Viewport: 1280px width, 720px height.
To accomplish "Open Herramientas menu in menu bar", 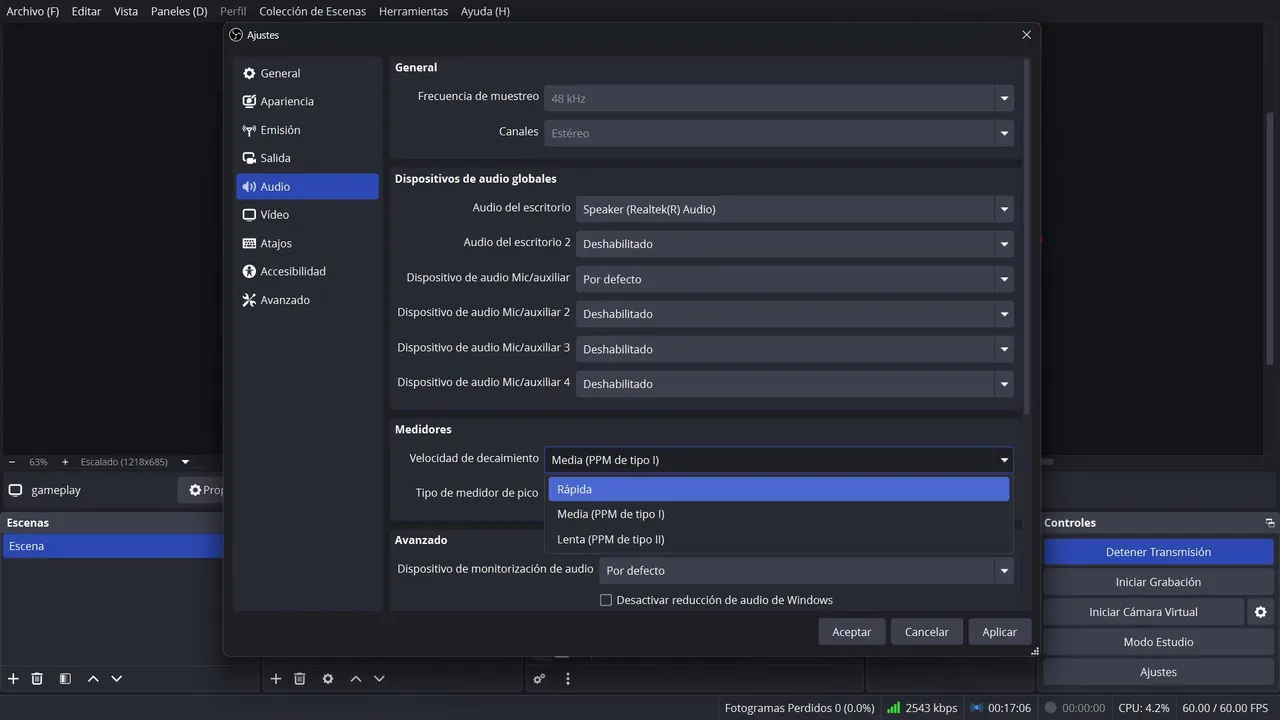I will pyautogui.click(x=413, y=11).
